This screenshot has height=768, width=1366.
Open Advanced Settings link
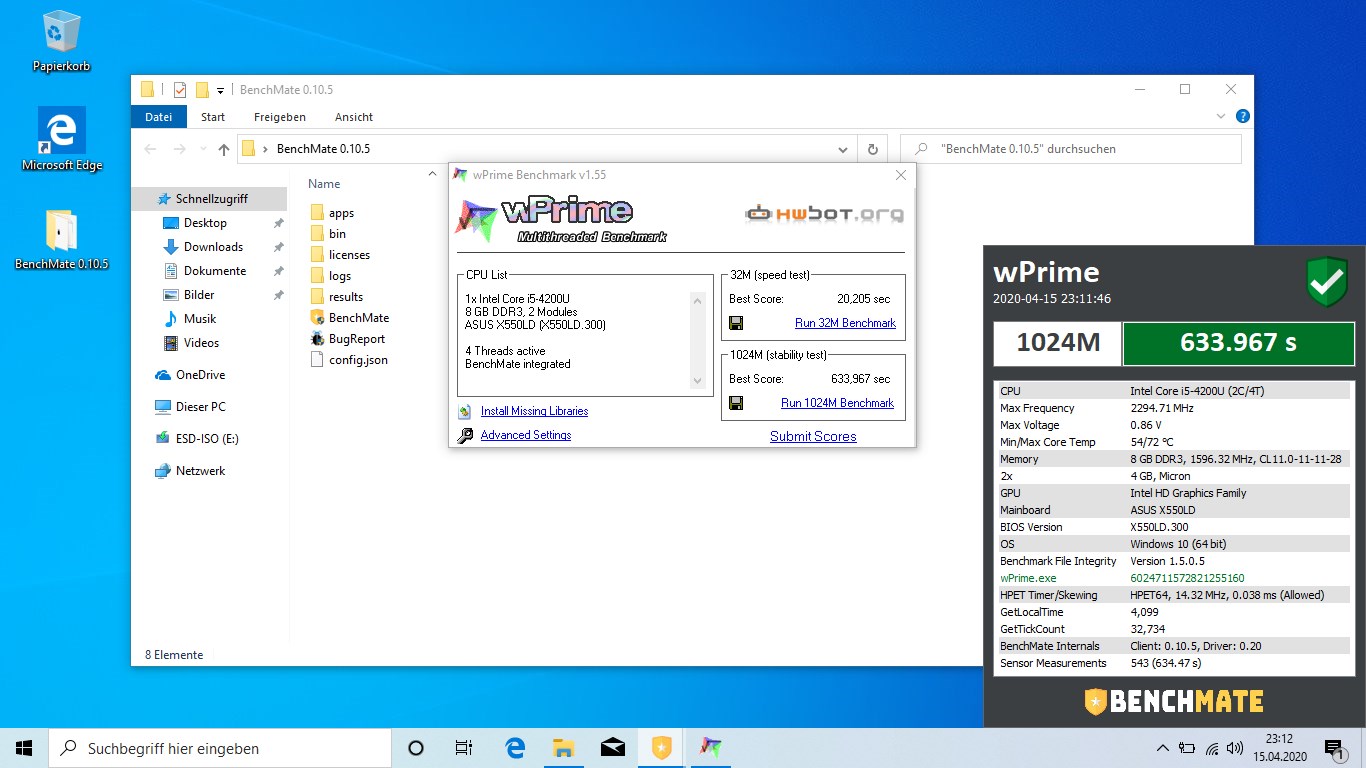click(x=526, y=435)
